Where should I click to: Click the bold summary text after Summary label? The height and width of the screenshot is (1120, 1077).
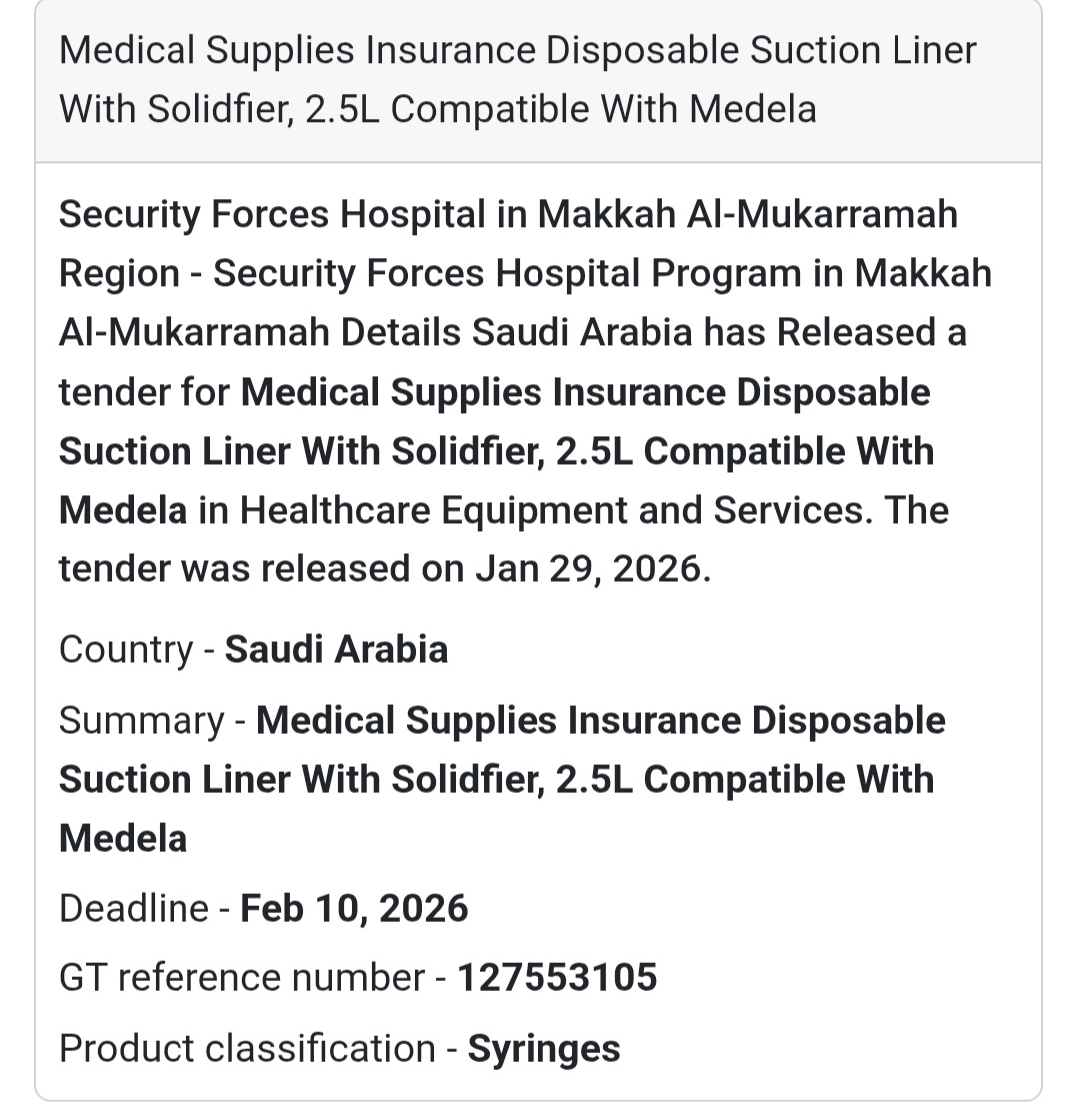(x=600, y=721)
